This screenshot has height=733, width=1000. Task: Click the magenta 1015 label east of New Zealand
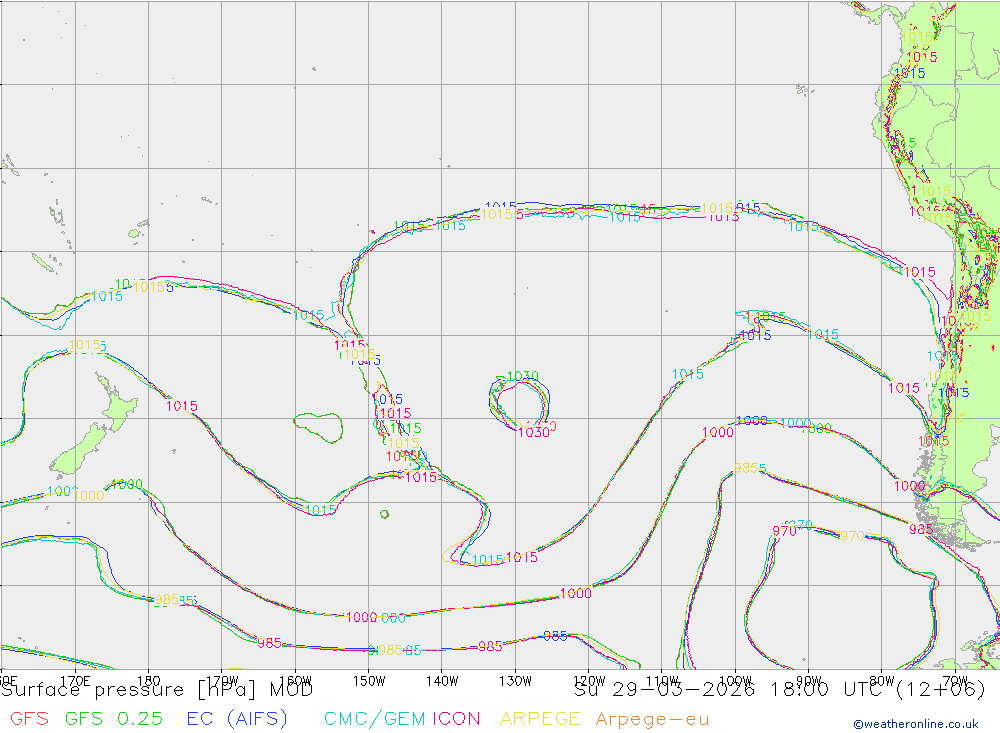pos(182,406)
